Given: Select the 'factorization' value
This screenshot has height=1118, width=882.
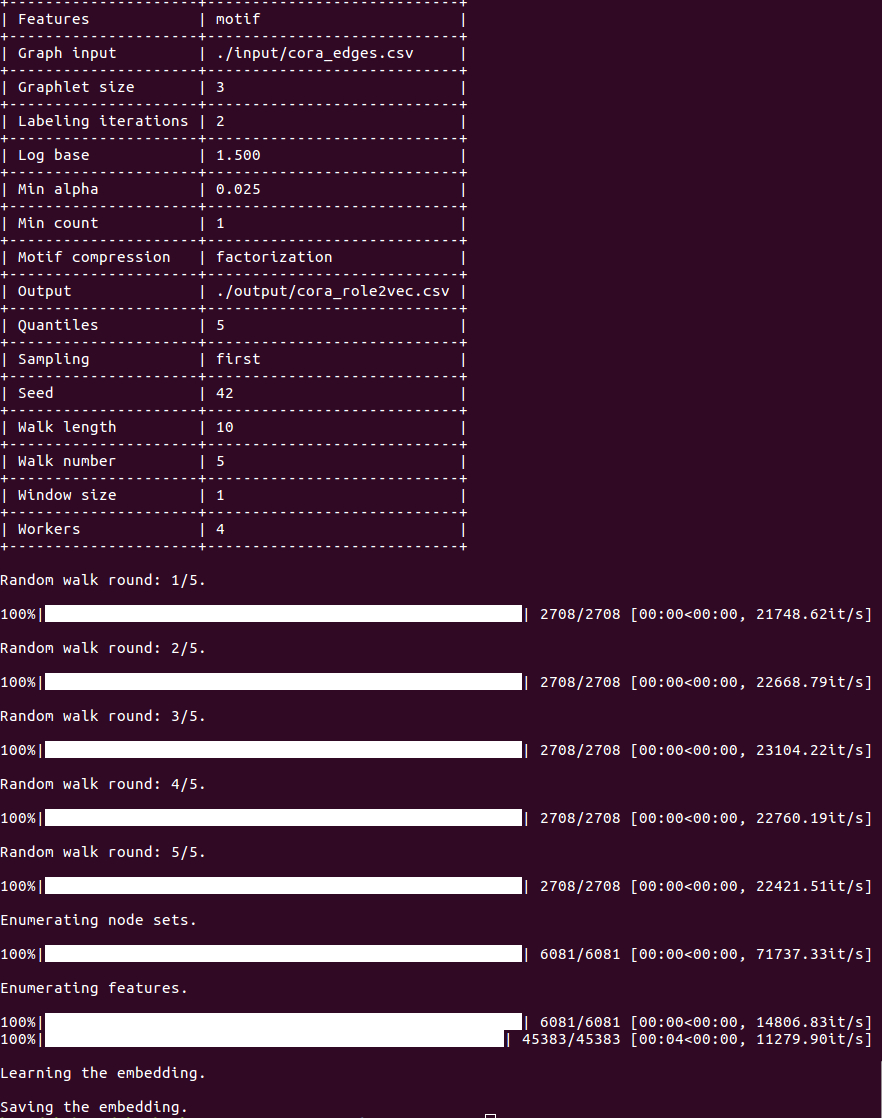Looking at the screenshot, I should (x=274, y=257).
